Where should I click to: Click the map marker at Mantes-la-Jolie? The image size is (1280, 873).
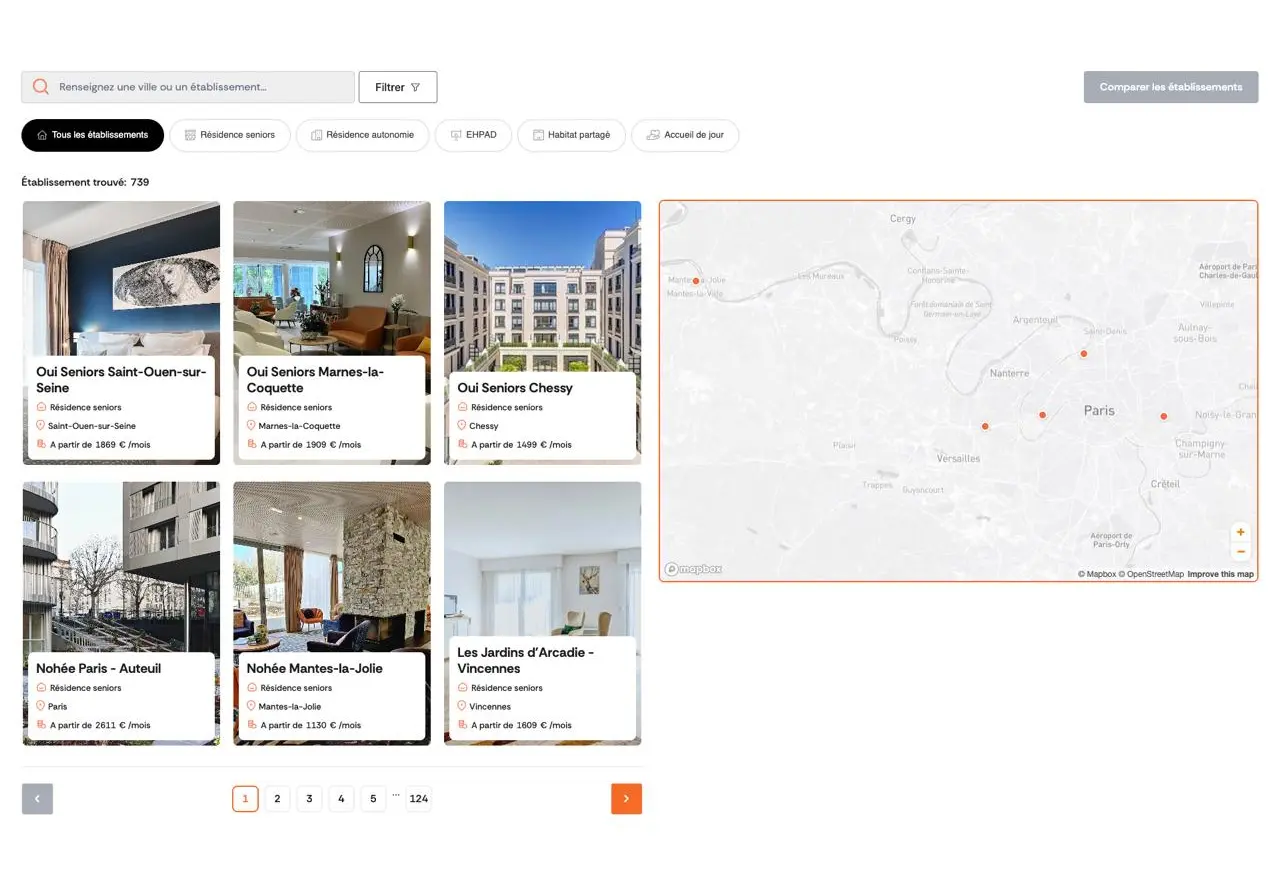click(696, 281)
